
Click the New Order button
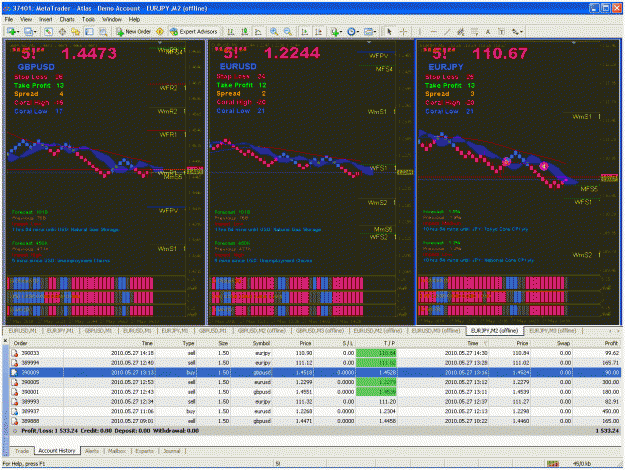[x=134, y=31]
